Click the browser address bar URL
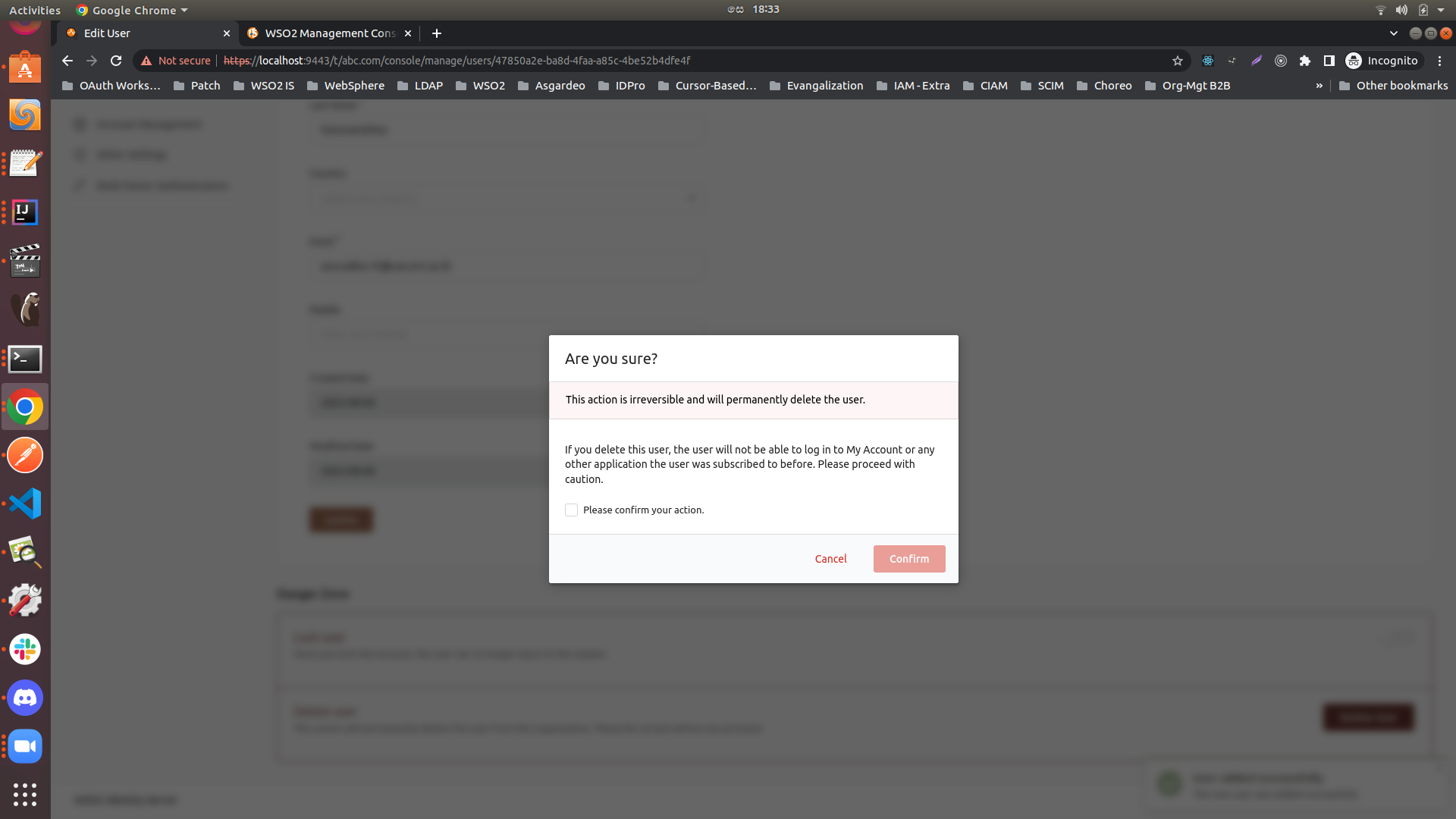The height and width of the screenshot is (819, 1456). 455,61
